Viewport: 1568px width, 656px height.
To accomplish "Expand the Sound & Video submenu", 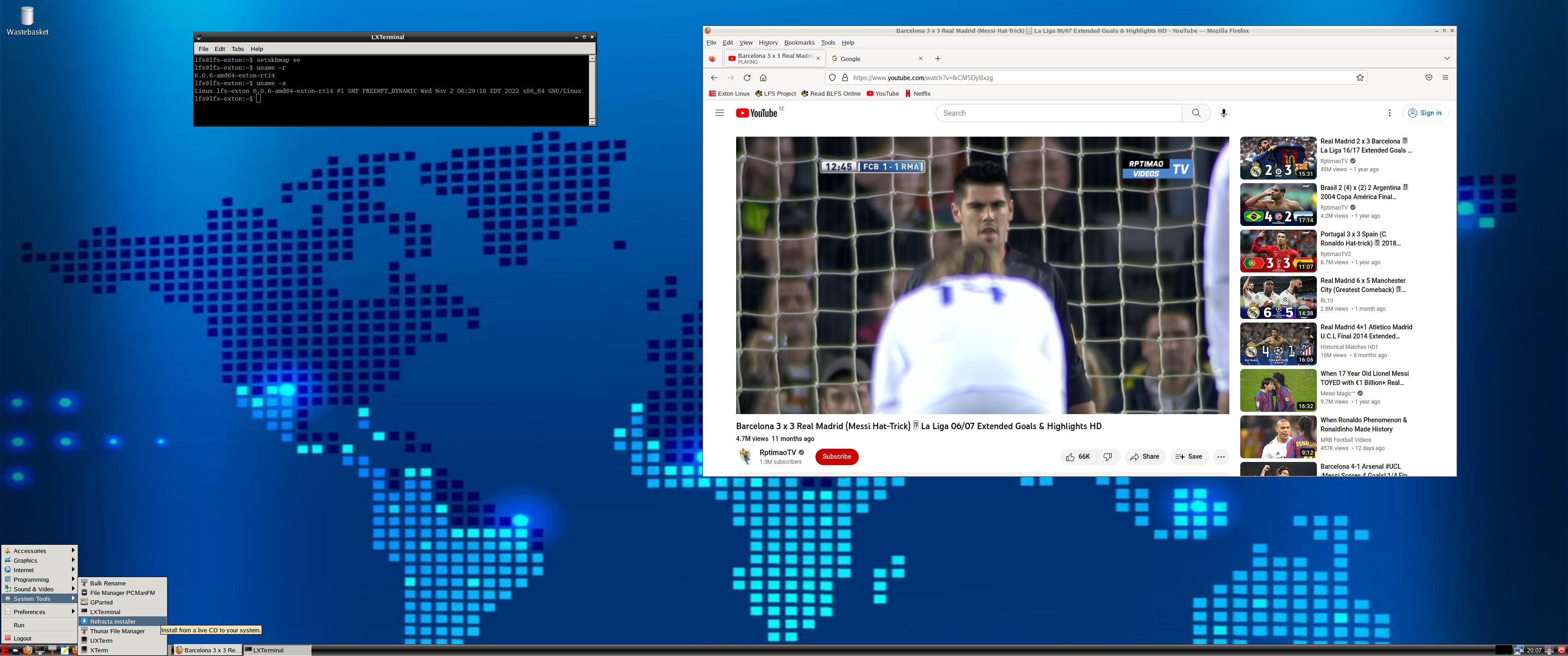I will (40, 589).
